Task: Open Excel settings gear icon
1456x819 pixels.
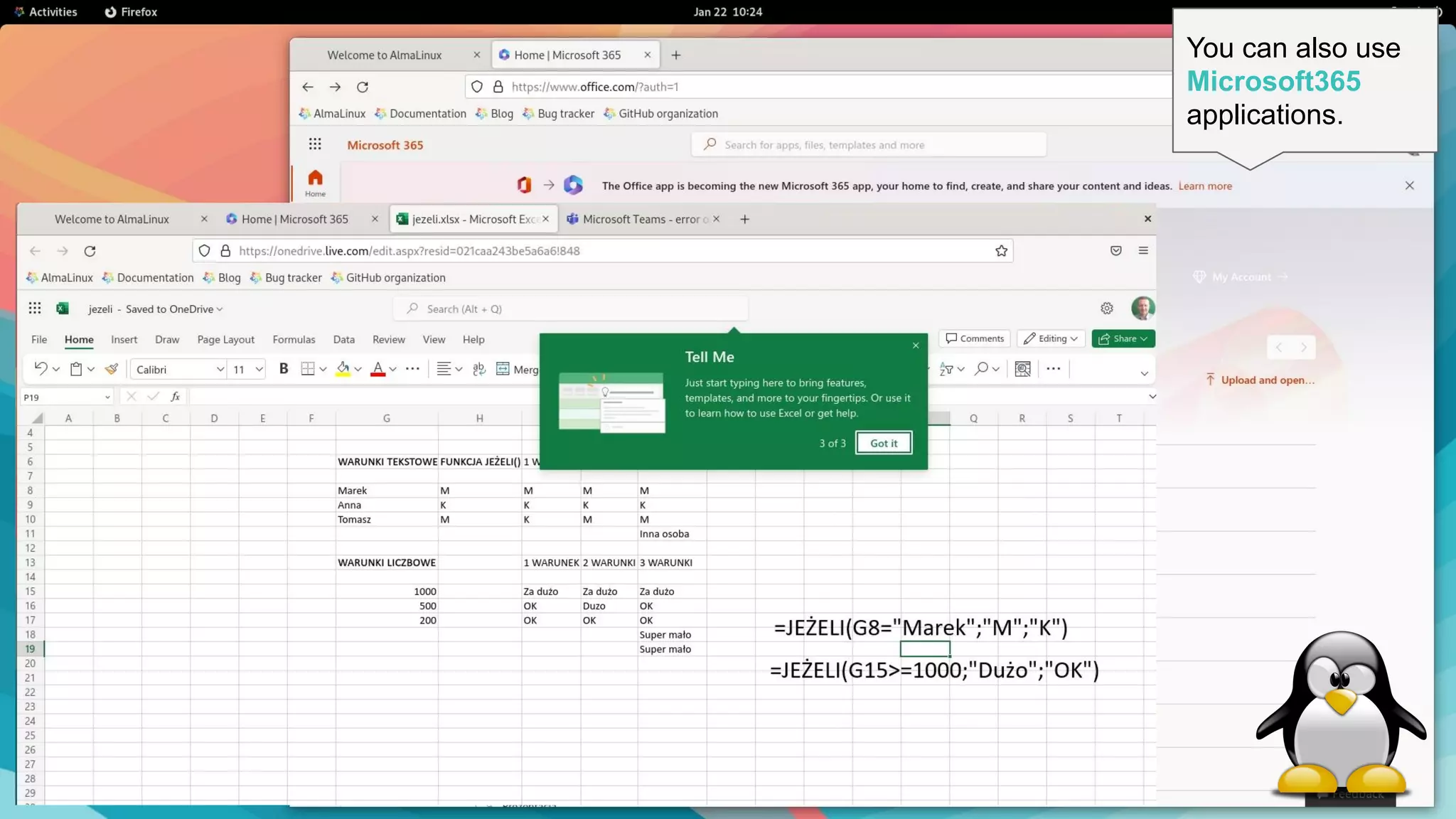Action: [x=1107, y=309]
